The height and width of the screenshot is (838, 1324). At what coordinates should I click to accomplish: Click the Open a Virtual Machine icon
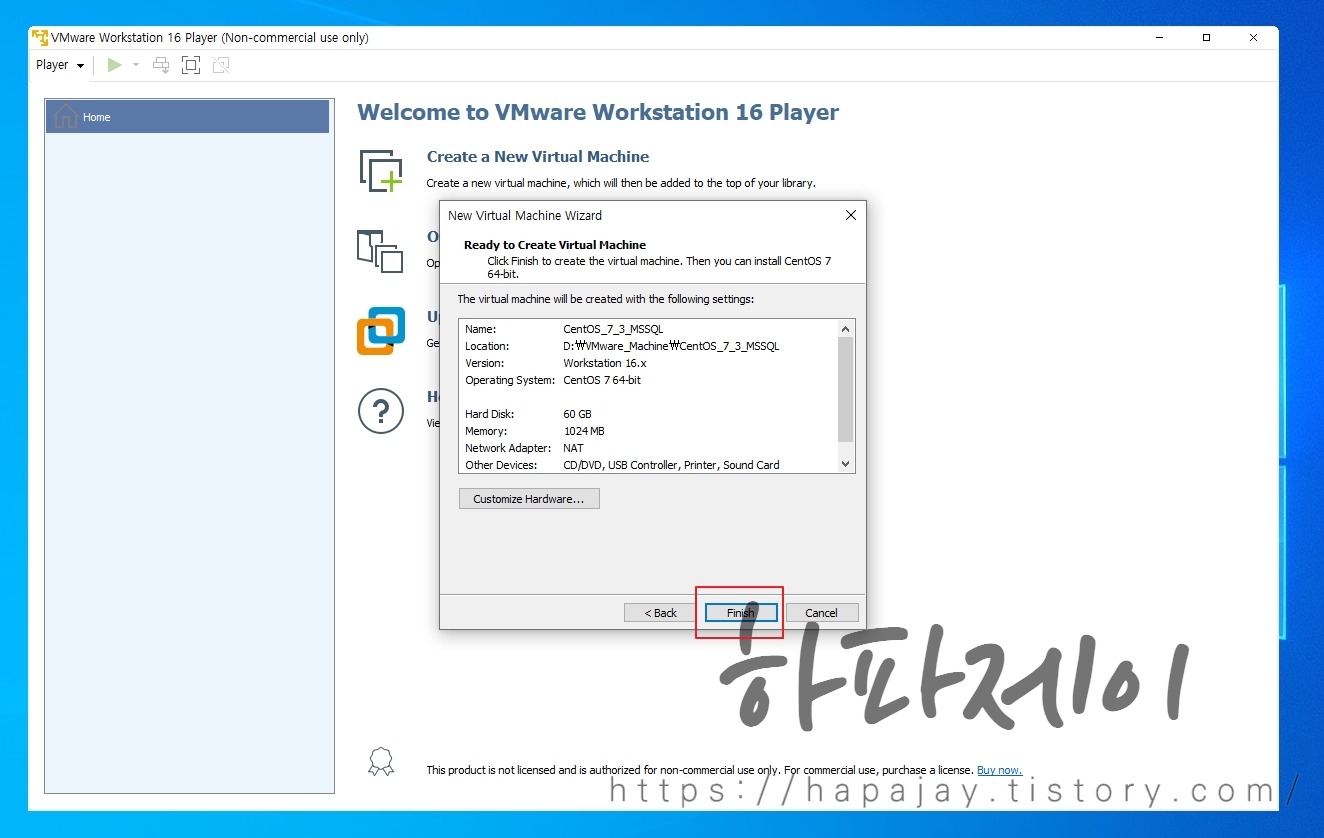tap(380, 250)
